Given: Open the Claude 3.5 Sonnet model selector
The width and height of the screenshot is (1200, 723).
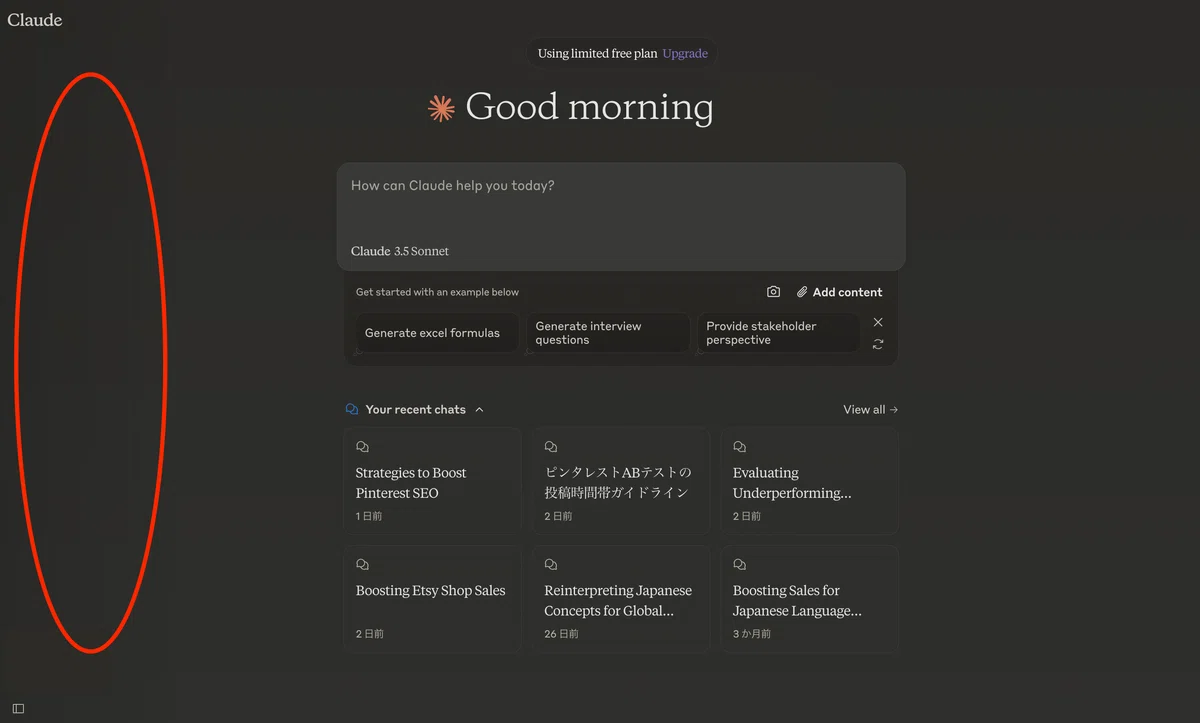Looking at the screenshot, I should click(400, 251).
